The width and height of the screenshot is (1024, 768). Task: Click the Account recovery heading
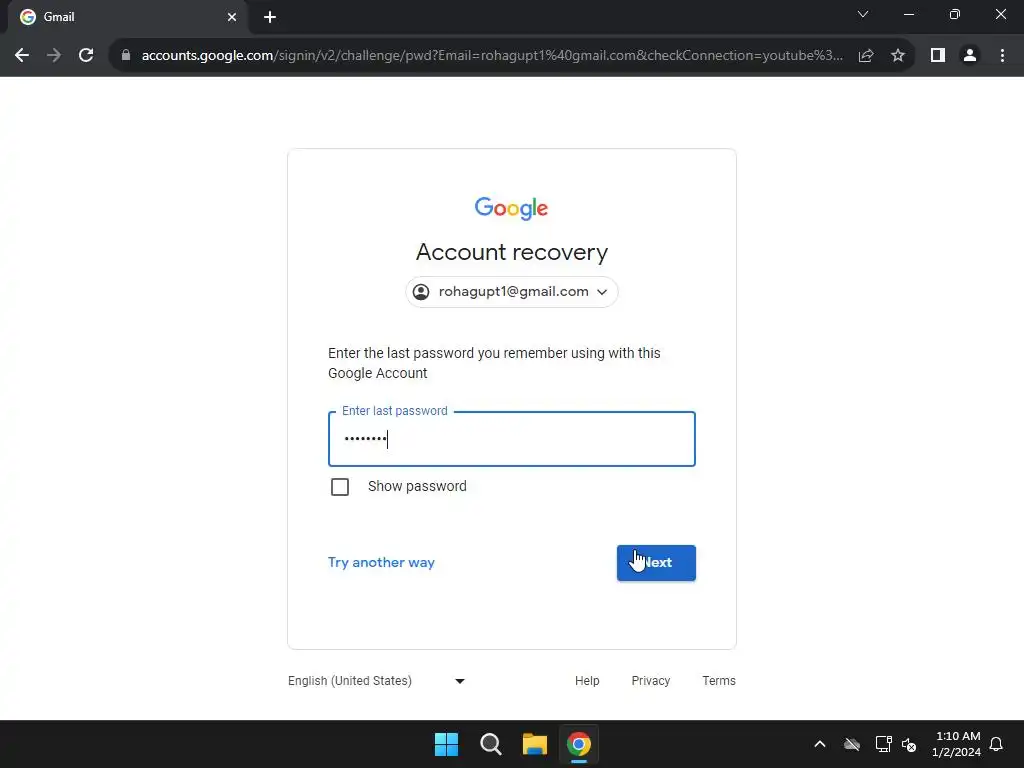(512, 252)
